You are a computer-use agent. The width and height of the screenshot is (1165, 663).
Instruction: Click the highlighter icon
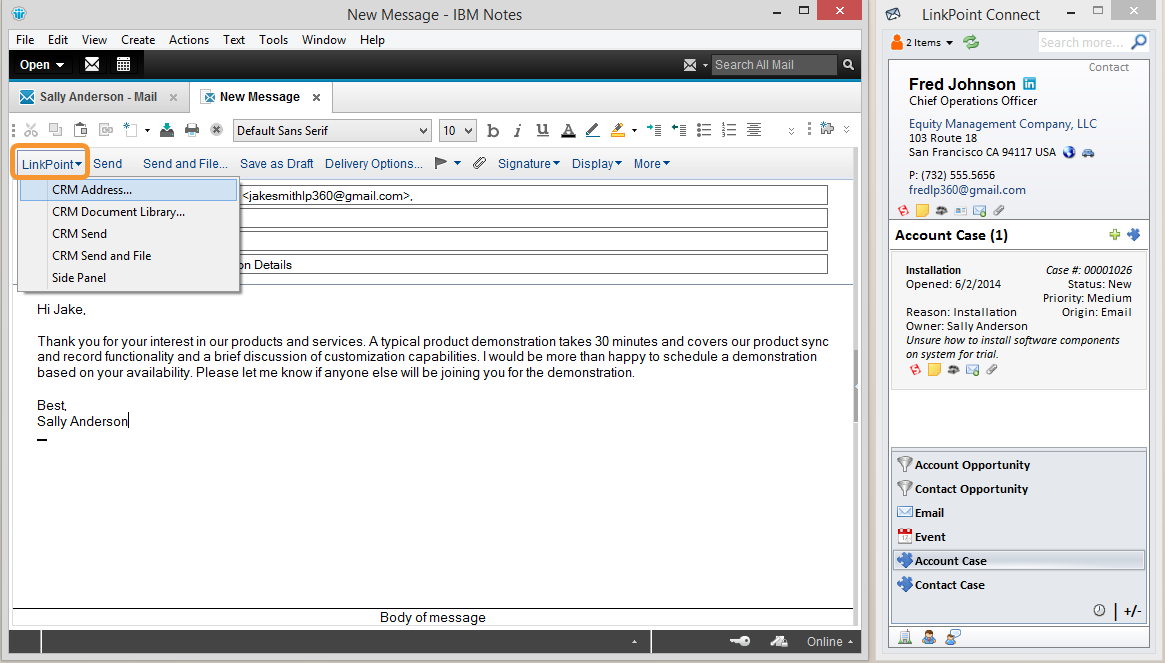tap(617, 131)
